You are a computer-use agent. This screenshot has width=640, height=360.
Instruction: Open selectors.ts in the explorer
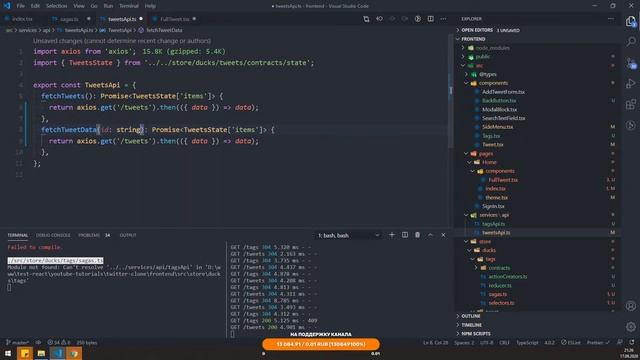click(x=501, y=303)
